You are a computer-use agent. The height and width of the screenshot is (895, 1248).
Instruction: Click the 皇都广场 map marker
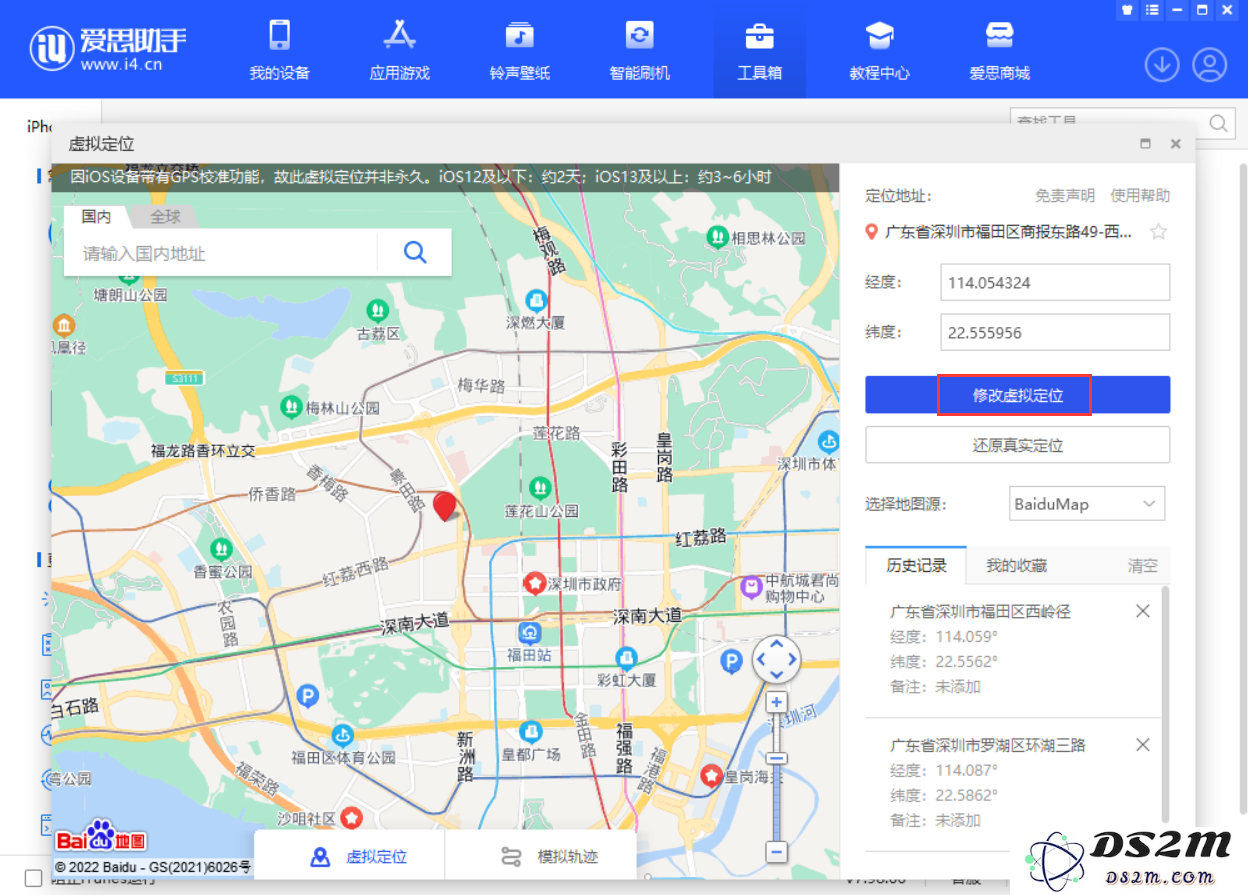click(x=530, y=732)
